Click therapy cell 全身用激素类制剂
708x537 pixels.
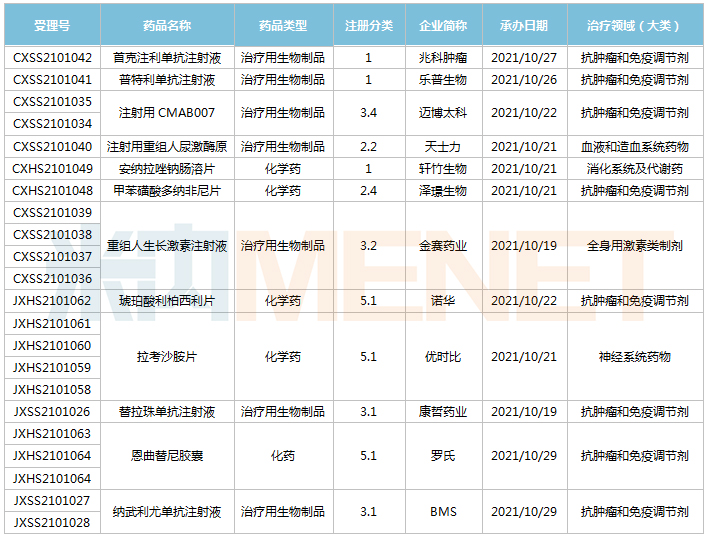[635, 246]
